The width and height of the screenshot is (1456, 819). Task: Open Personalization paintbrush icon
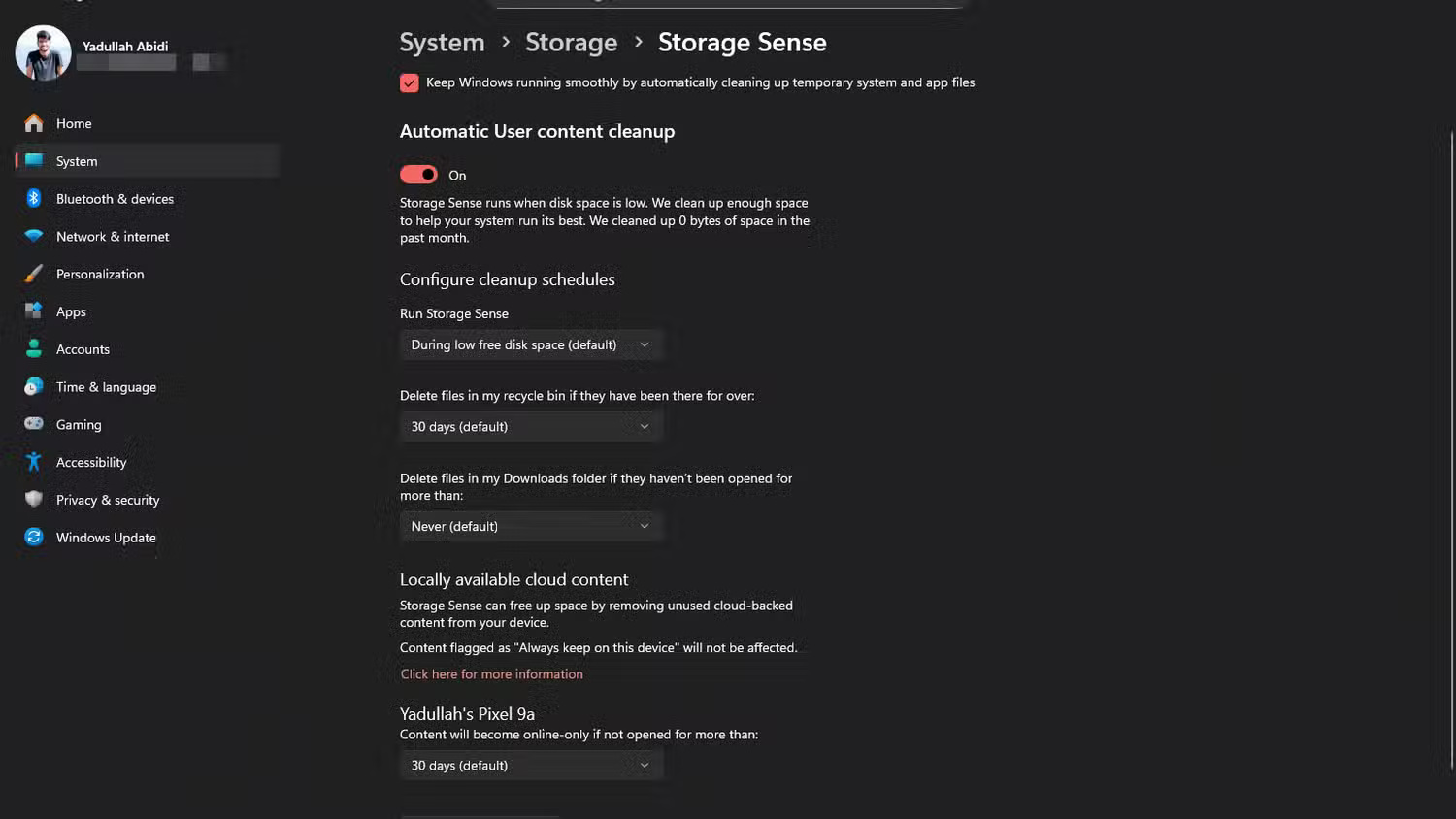pos(34,274)
